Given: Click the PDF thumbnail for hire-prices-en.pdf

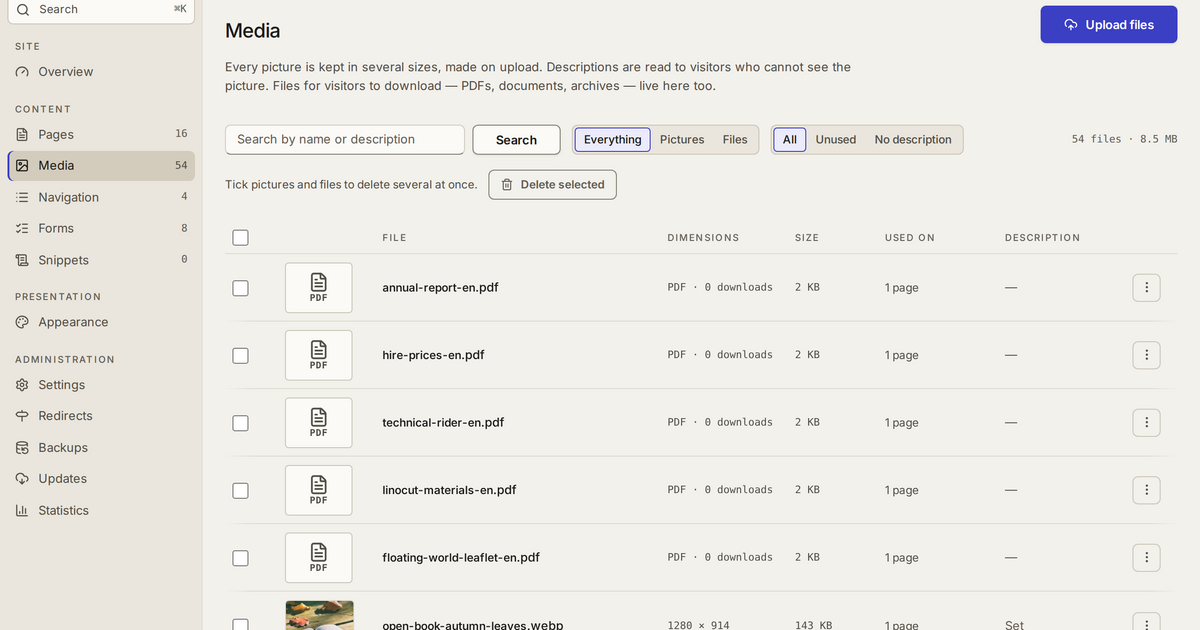Looking at the screenshot, I should tap(319, 355).
